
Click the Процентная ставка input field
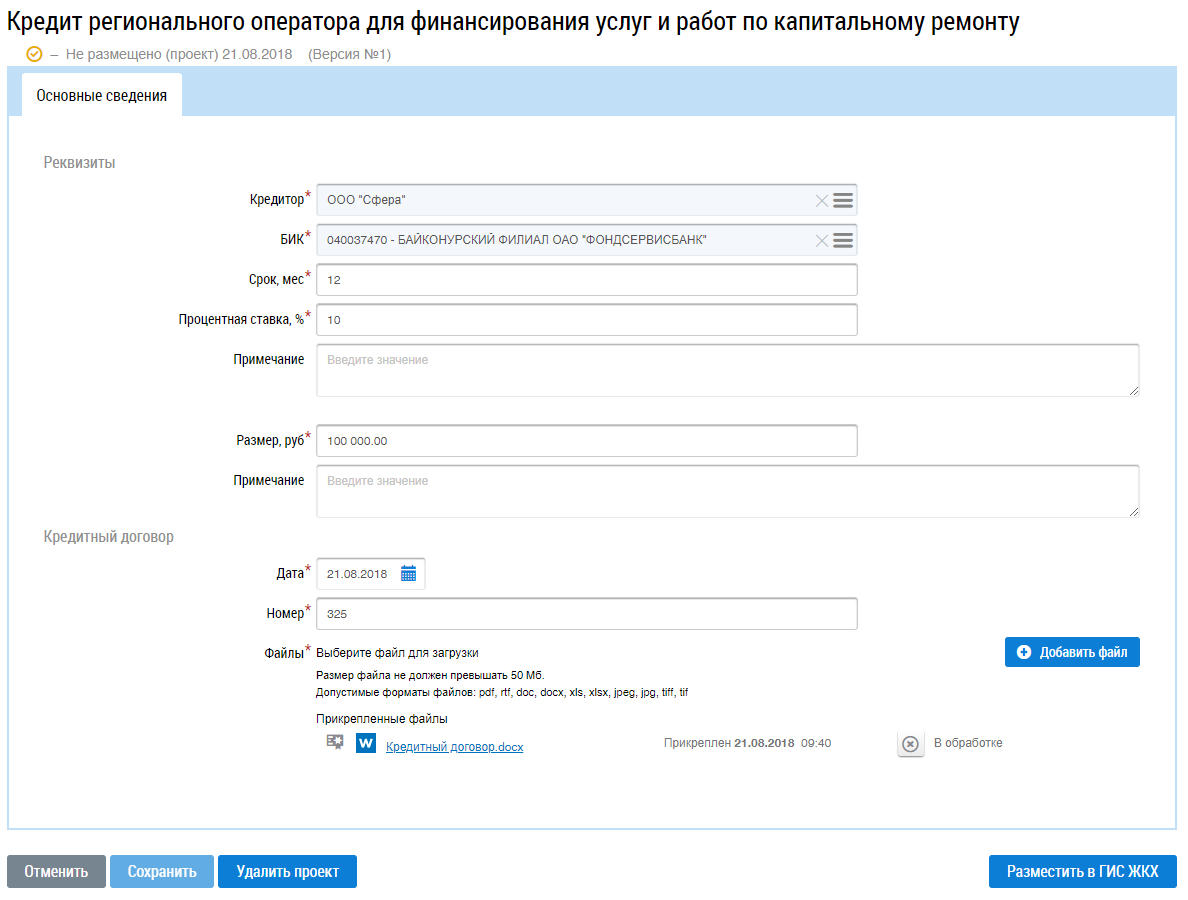point(586,320)
